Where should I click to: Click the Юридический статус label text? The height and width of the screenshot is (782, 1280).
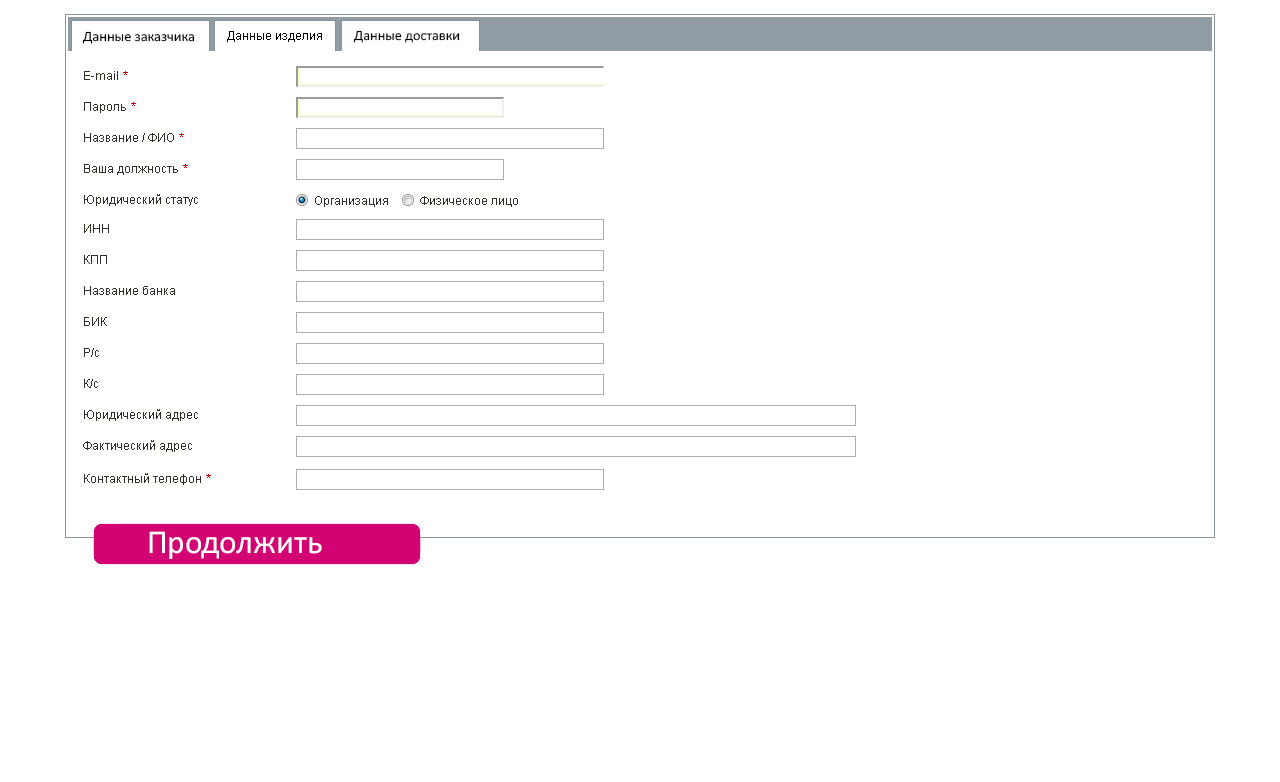pyautogui.click(x=141, y=200)
